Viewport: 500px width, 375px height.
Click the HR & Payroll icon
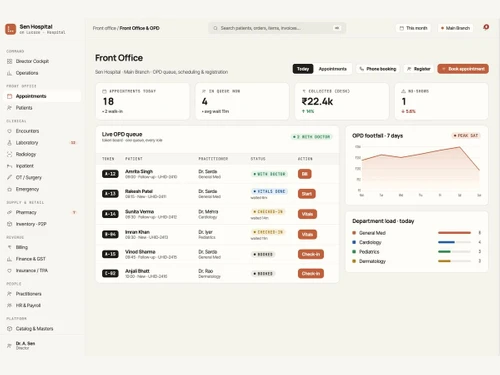click(9, 306)
